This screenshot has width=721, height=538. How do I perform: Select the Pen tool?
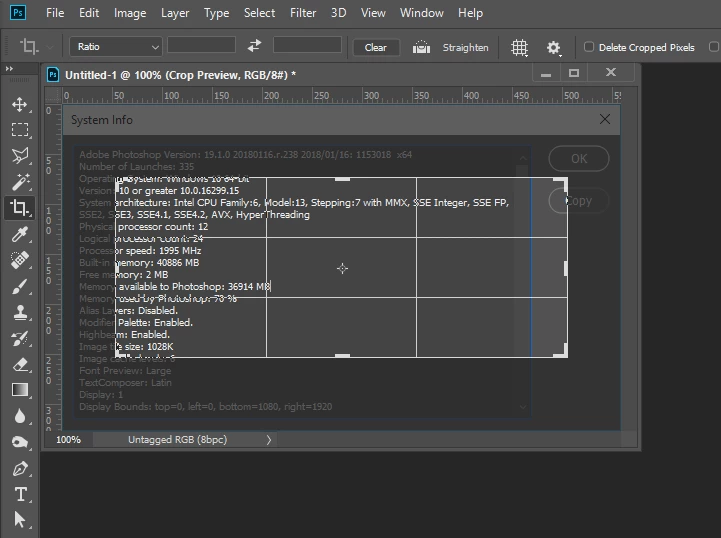(19, 469)
